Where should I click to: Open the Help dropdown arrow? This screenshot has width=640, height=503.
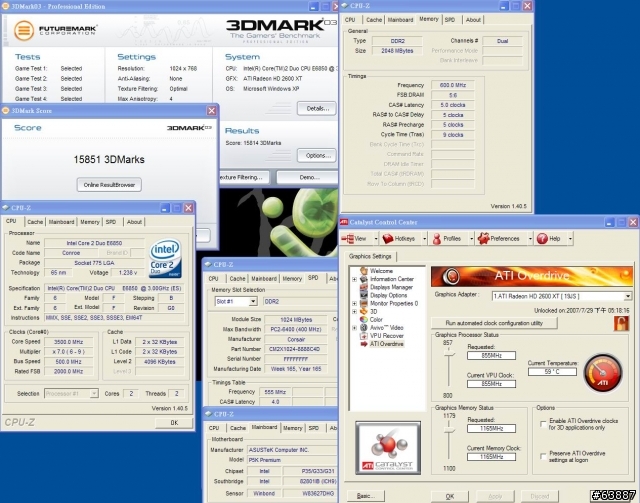[570, 238]
